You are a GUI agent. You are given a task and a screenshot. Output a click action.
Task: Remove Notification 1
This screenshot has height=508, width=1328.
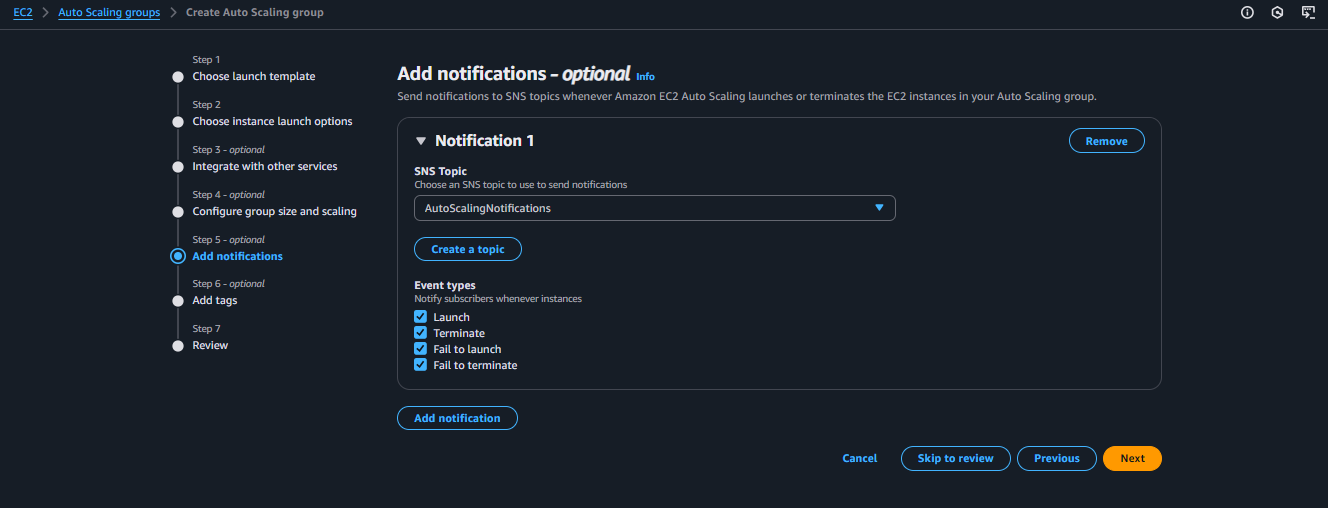[1106, 141]
